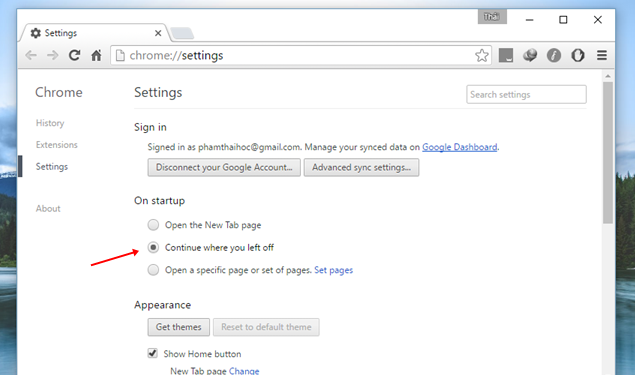
Task: Click the scrollbar up arrow
Action: (x=608, y=76)
